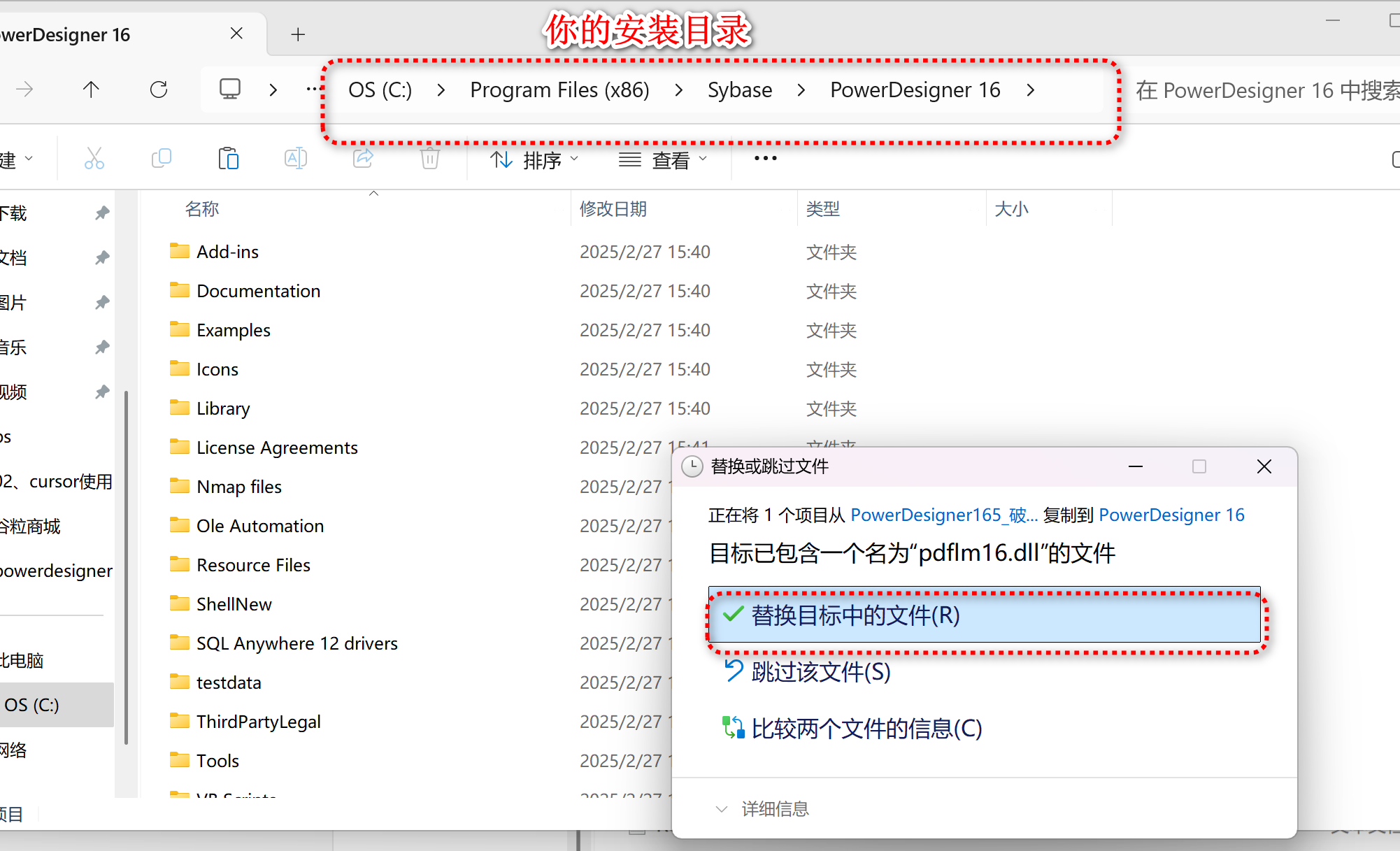Viewport: 1400px width, 851px height.
Task: Open the three-dots more options menu
Action: (x=765, y=159)
